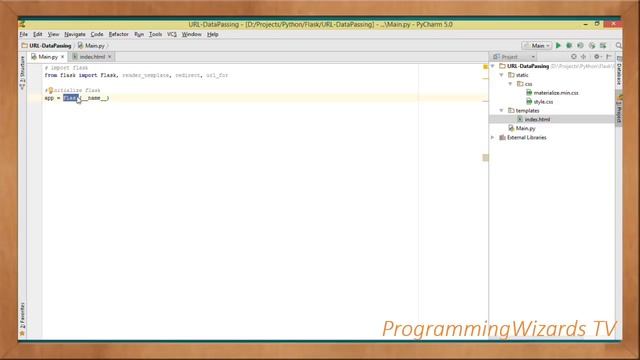Collapse all icon in Project panel header
Image resolution: width=640 pixels, height=360 pixels.
pyautogui.click(x=584, y=57)
